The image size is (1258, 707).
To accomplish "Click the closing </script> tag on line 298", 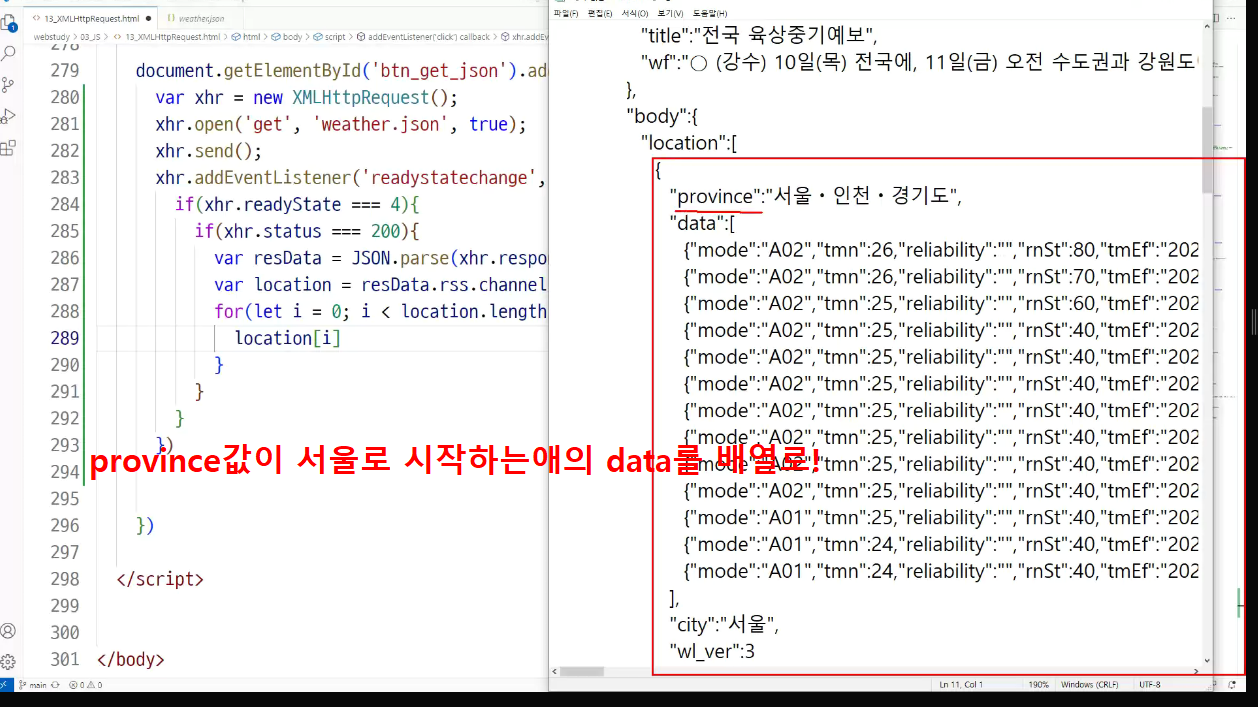I will pos(160,578).
